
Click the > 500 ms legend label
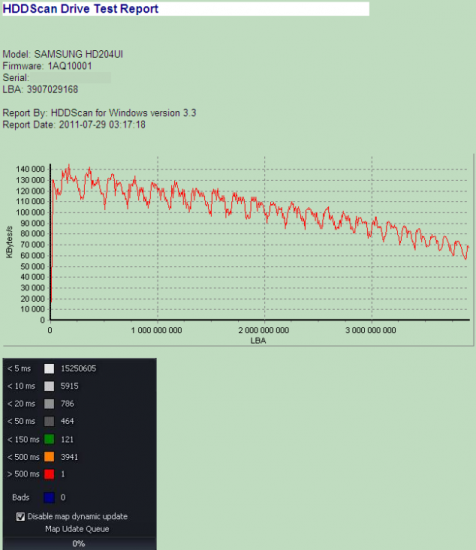click(x=24, y=474)
